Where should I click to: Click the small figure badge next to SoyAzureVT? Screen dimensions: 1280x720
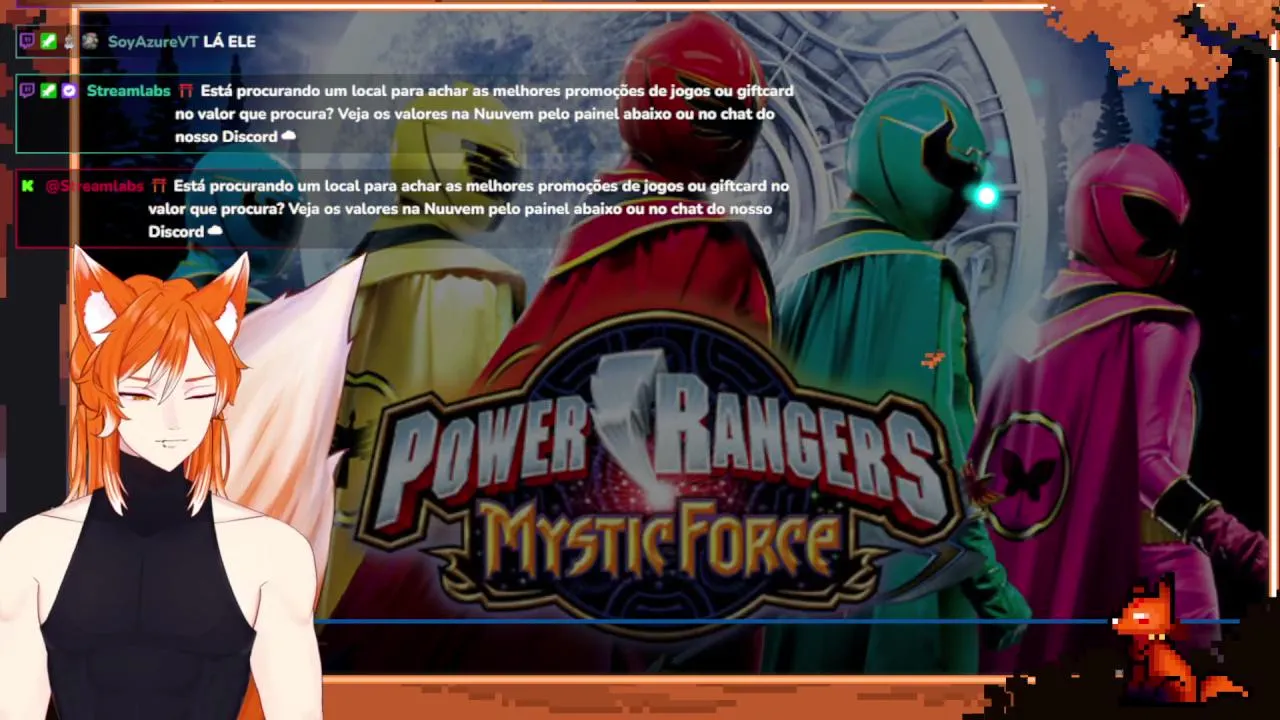[x=69, y=42]
